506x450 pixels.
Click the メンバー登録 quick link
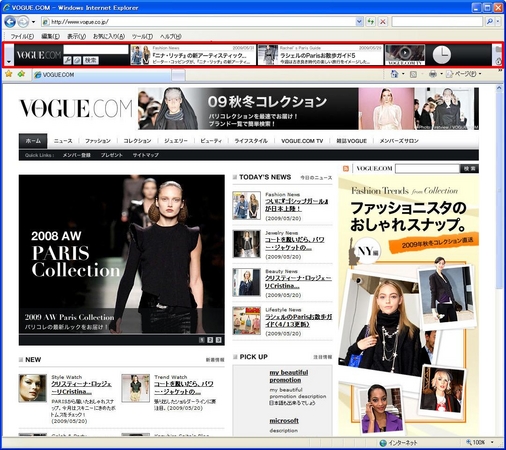click(x=77, y=155)
